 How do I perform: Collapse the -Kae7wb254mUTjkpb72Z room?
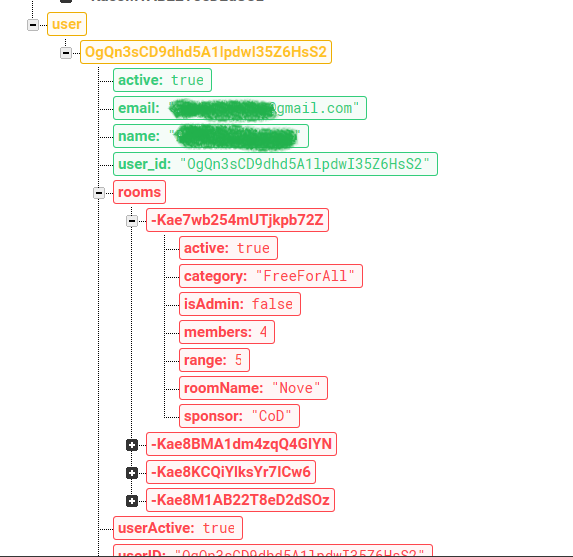(132, 221)
